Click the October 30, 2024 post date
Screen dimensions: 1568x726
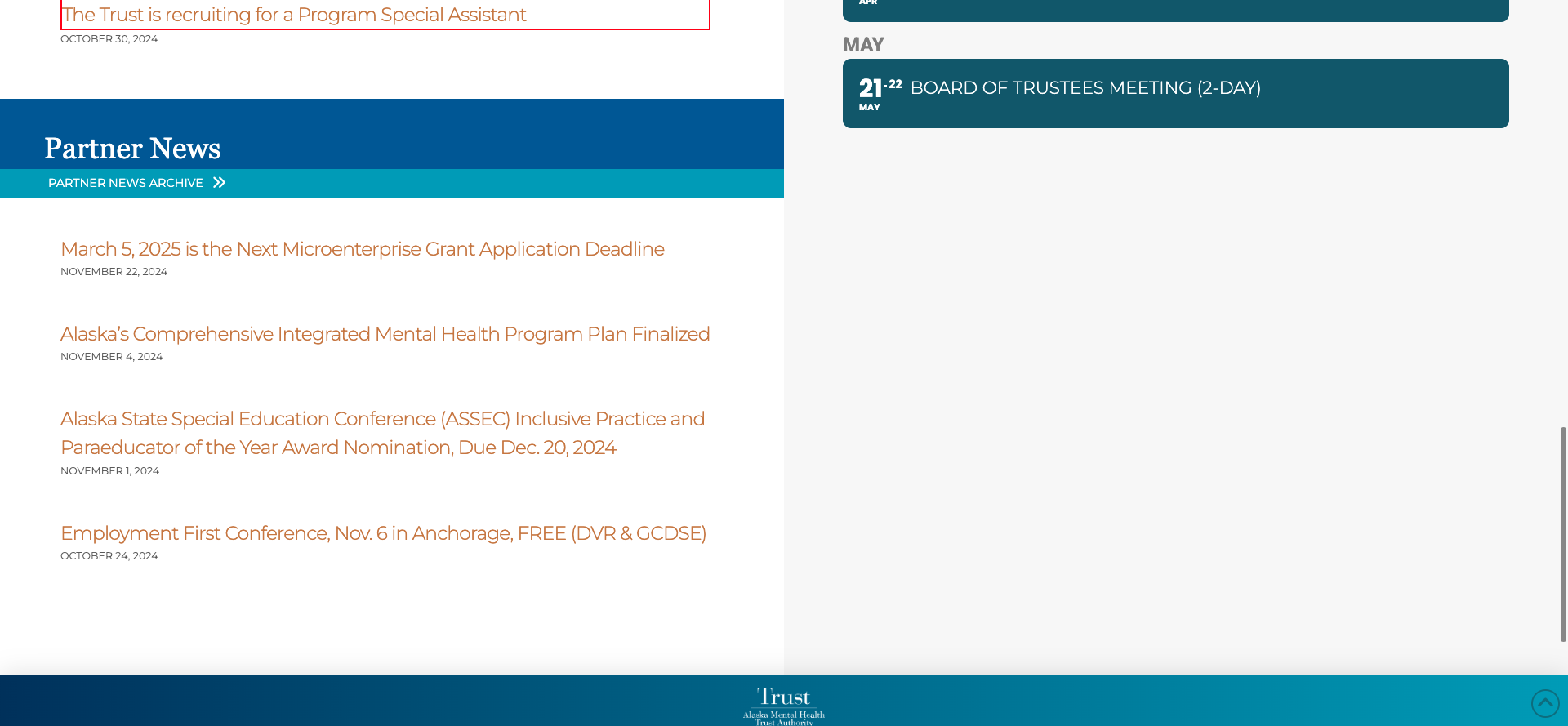pyautogui.click(x=109, y=39)
